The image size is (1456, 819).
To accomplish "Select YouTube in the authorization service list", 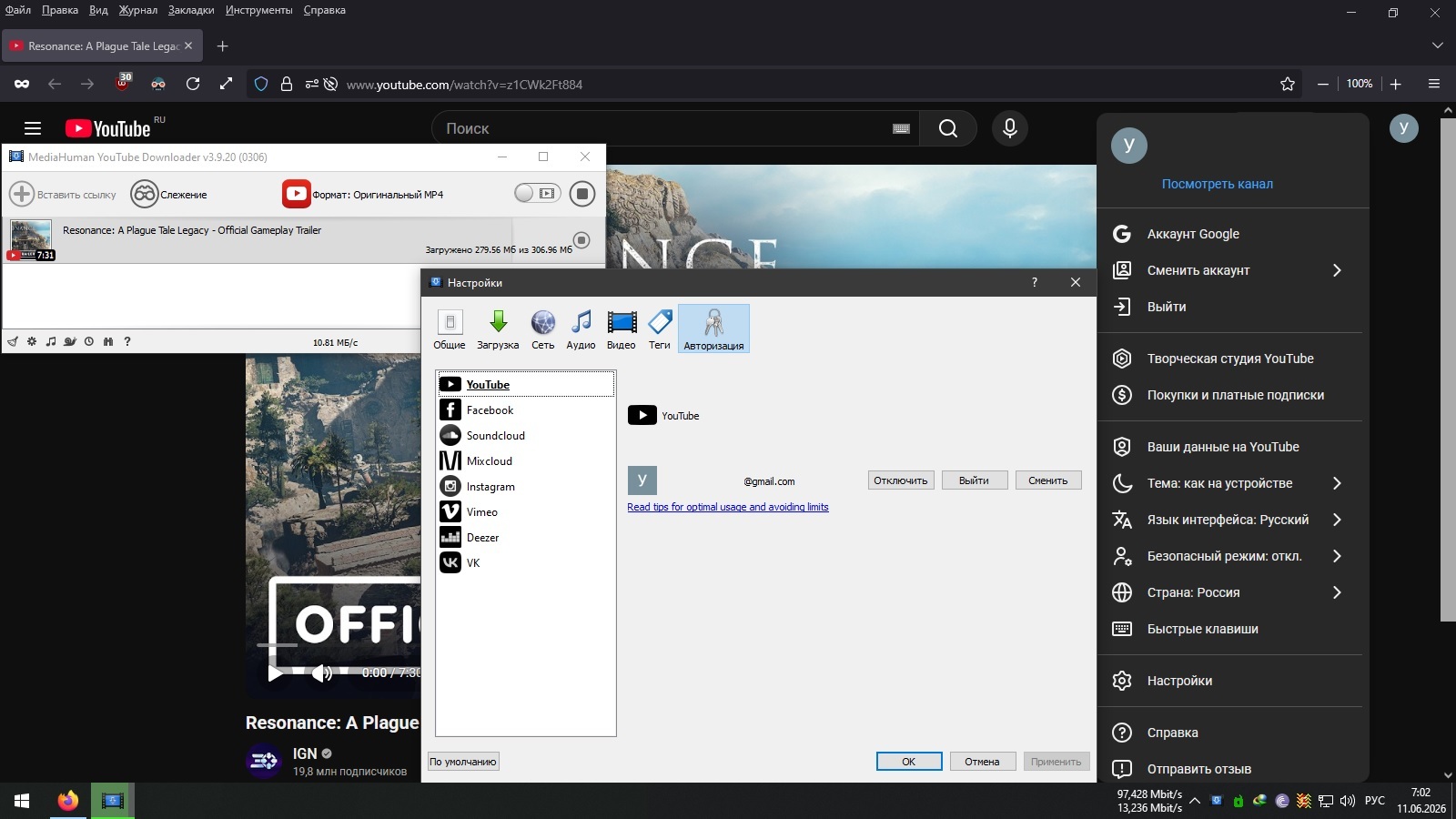I will 526,384.
